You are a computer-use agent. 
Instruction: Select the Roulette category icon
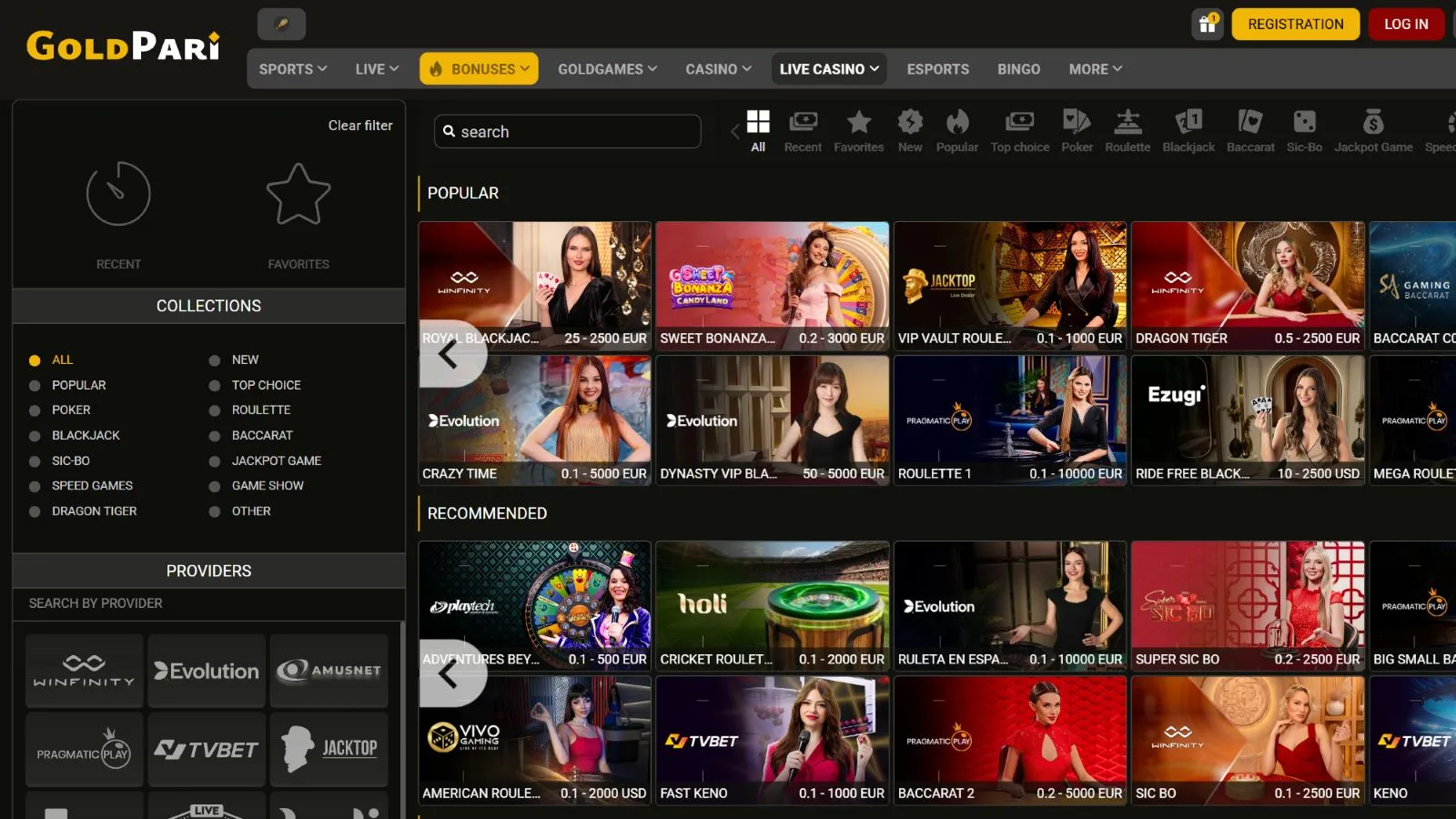1127,122
